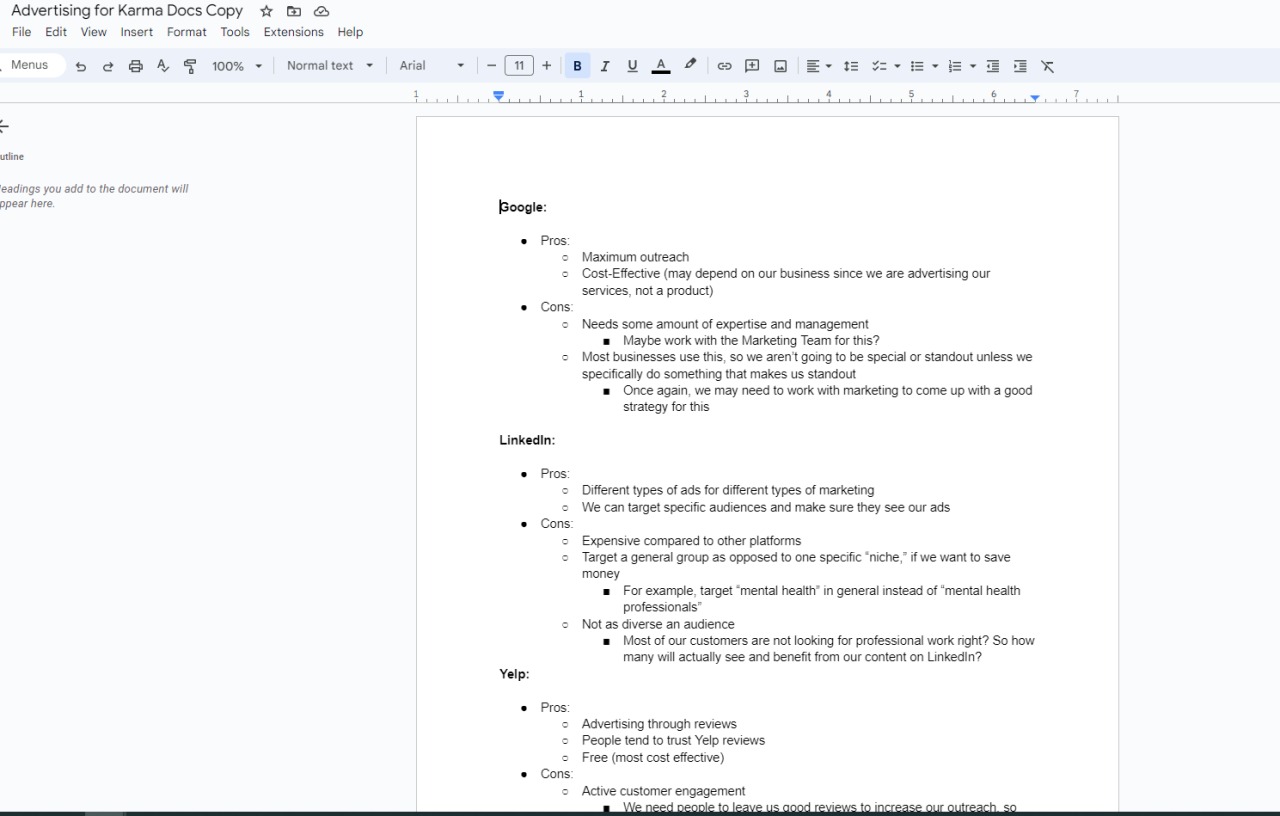Click the "Free (most cost effective)" bullet
The width and height of the screenshot is (1280, 816).
pos(653,758)
